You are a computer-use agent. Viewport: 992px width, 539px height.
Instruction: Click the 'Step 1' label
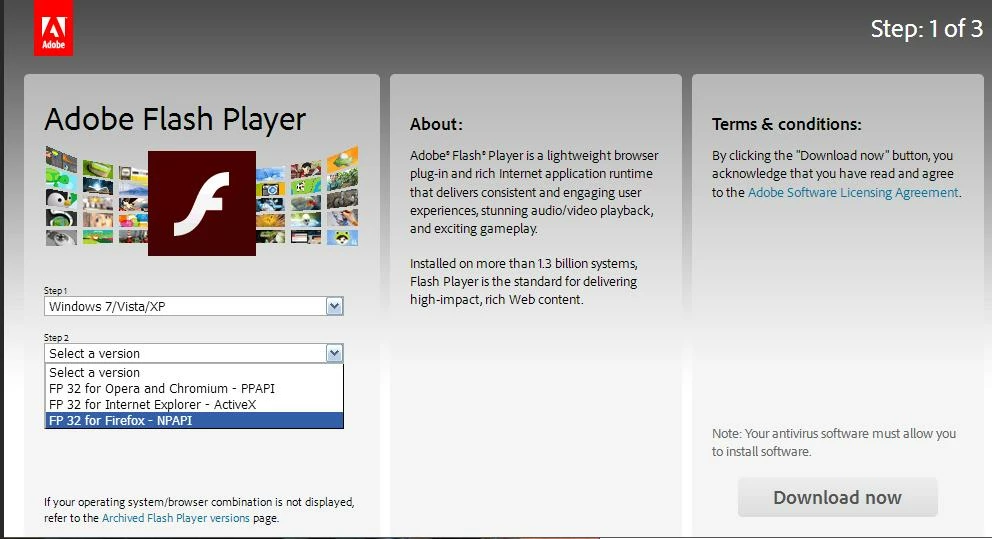[x=56, y=290]
